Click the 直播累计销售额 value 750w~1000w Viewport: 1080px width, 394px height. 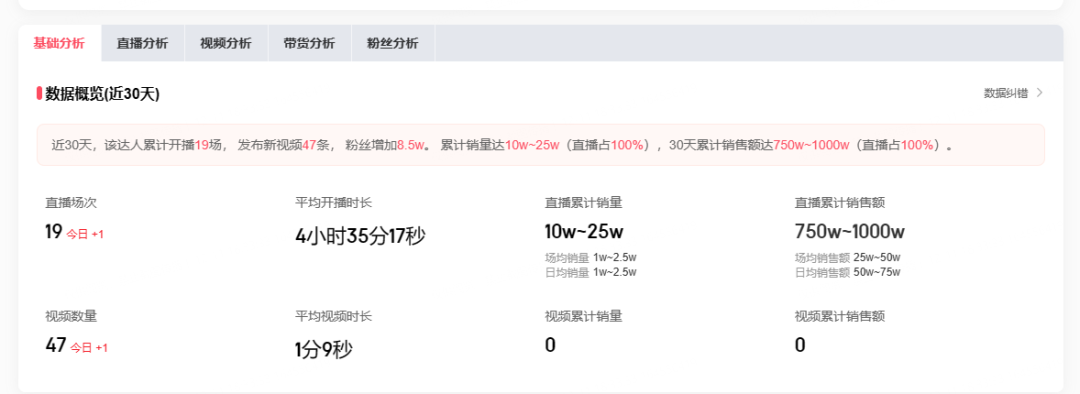click(849, 231)
